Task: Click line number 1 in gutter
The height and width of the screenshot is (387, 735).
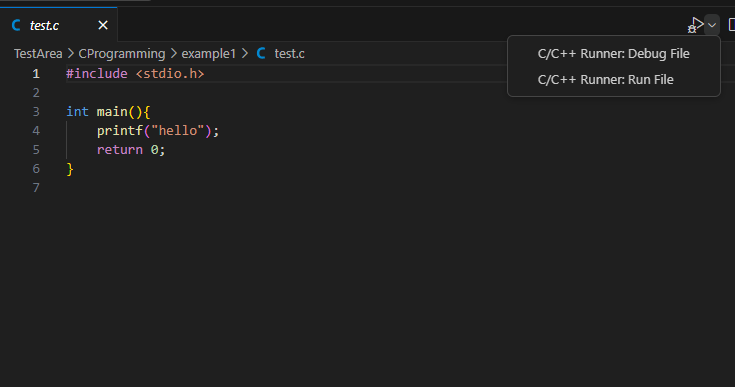Action: coord(36,74)
